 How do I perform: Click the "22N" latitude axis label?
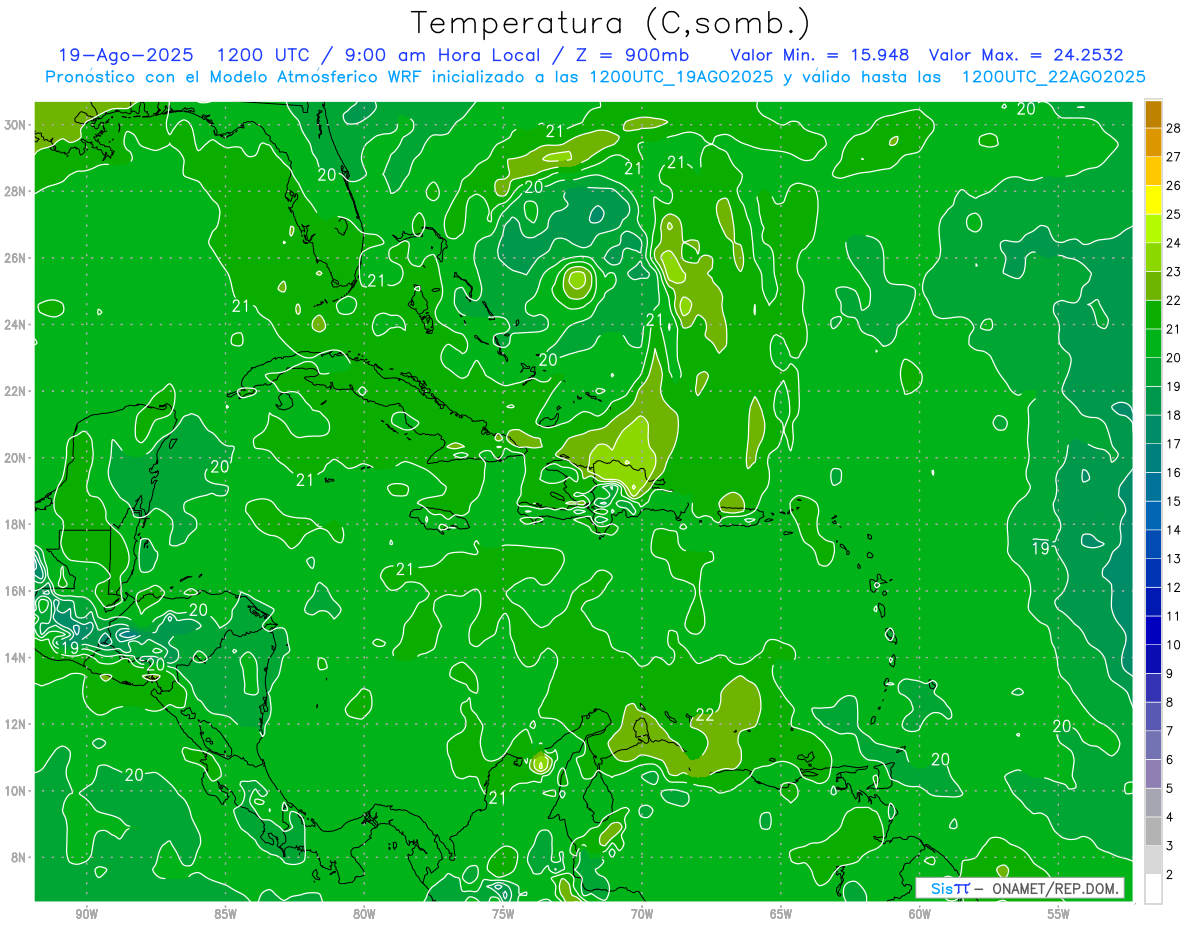point(17,391)
